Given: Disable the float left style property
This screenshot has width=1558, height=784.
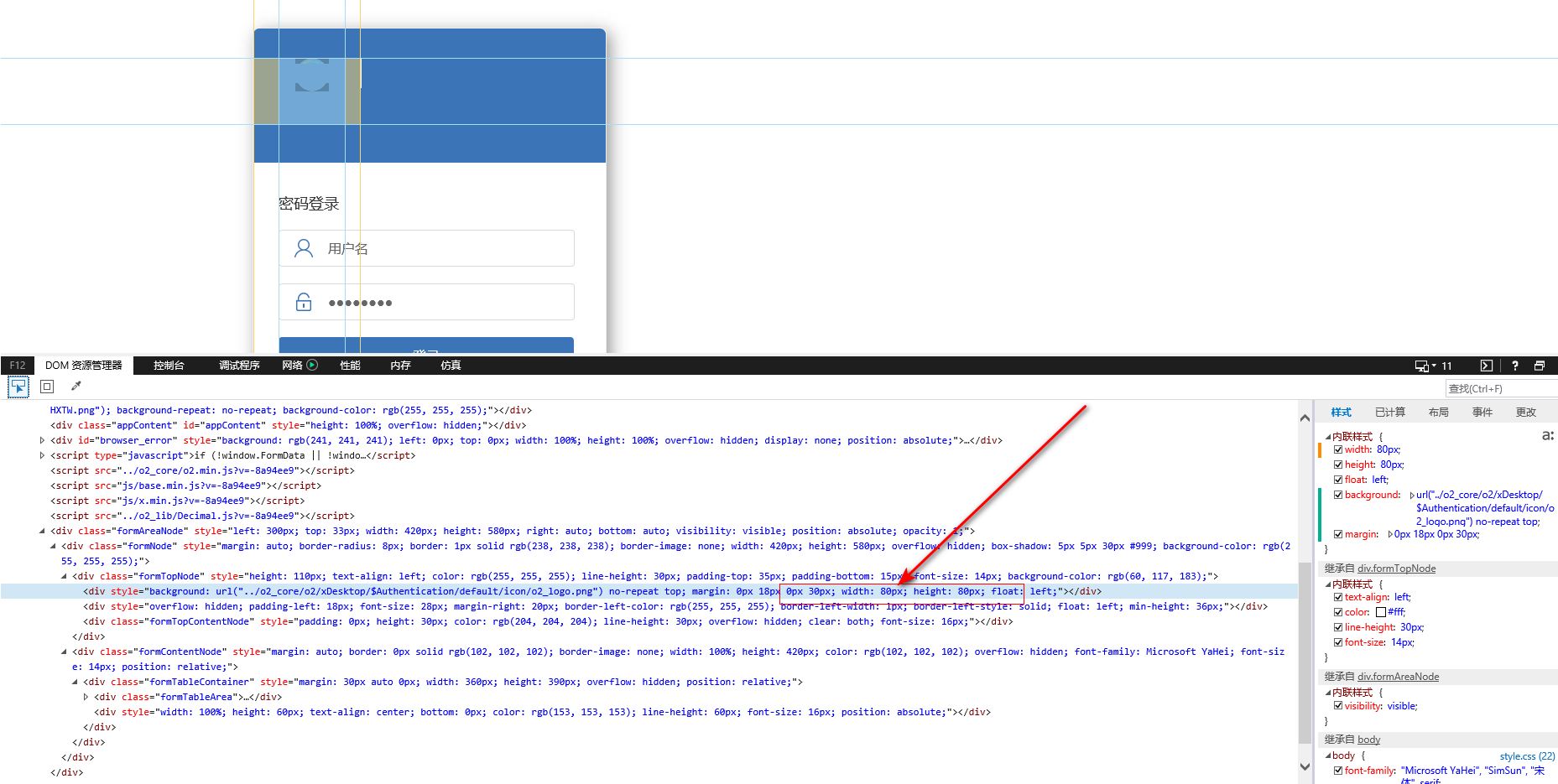Looking at the screenshot, I should click(1338, 480).
